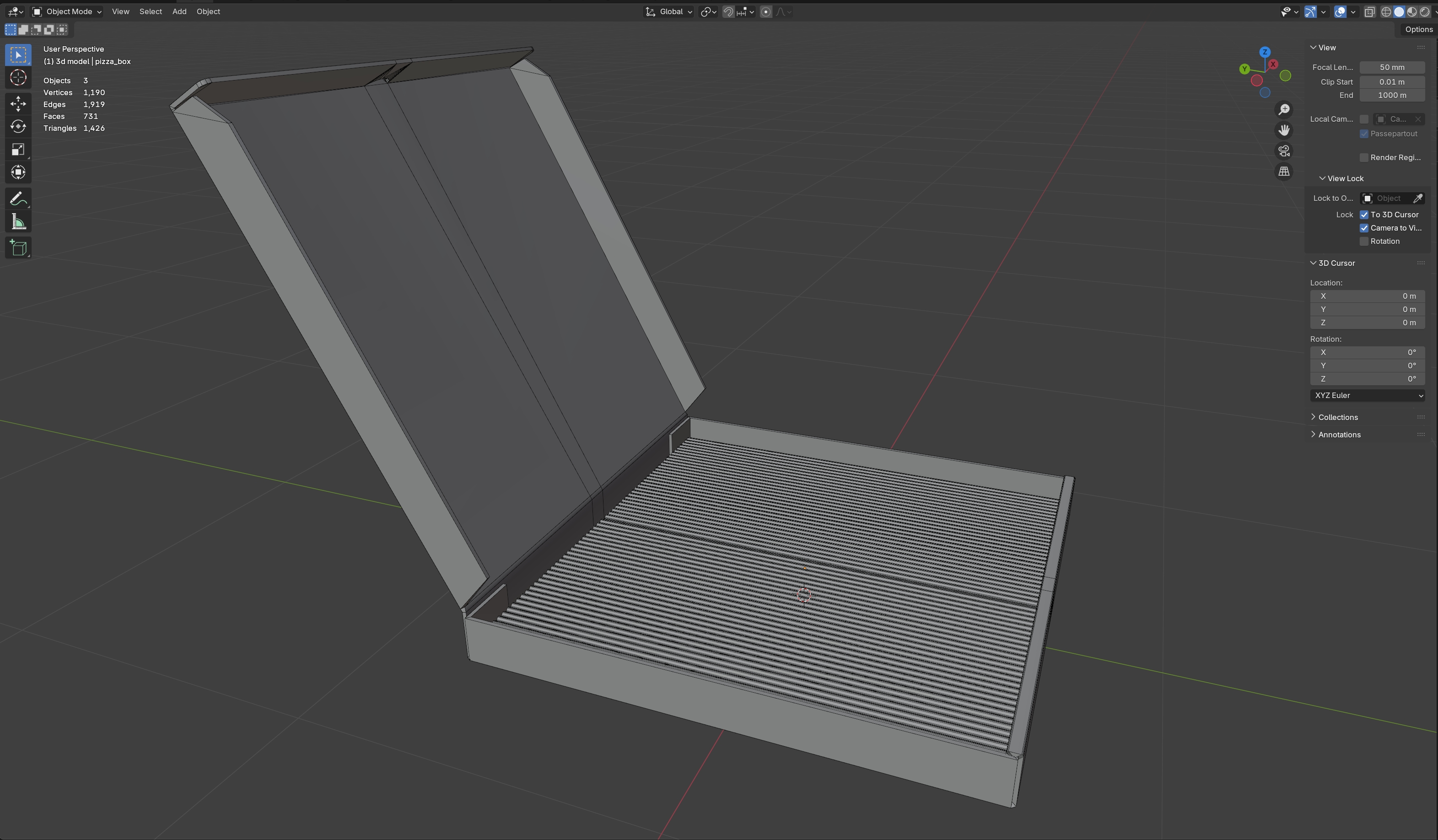Select the 3D Cursor tool
Viewport: 1438px width, 840px height.
click(18, 78)
